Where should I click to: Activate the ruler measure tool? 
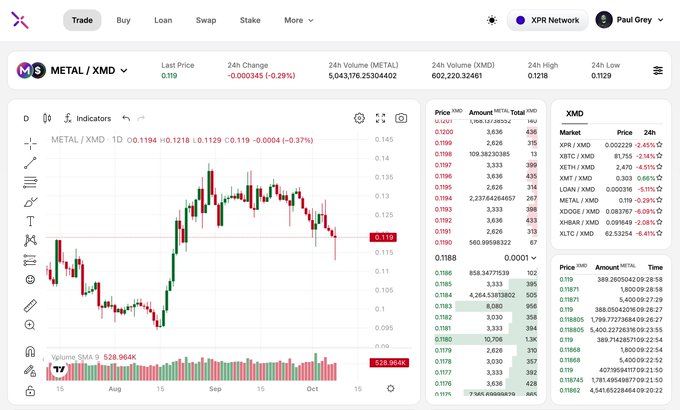tap(30, 306)
